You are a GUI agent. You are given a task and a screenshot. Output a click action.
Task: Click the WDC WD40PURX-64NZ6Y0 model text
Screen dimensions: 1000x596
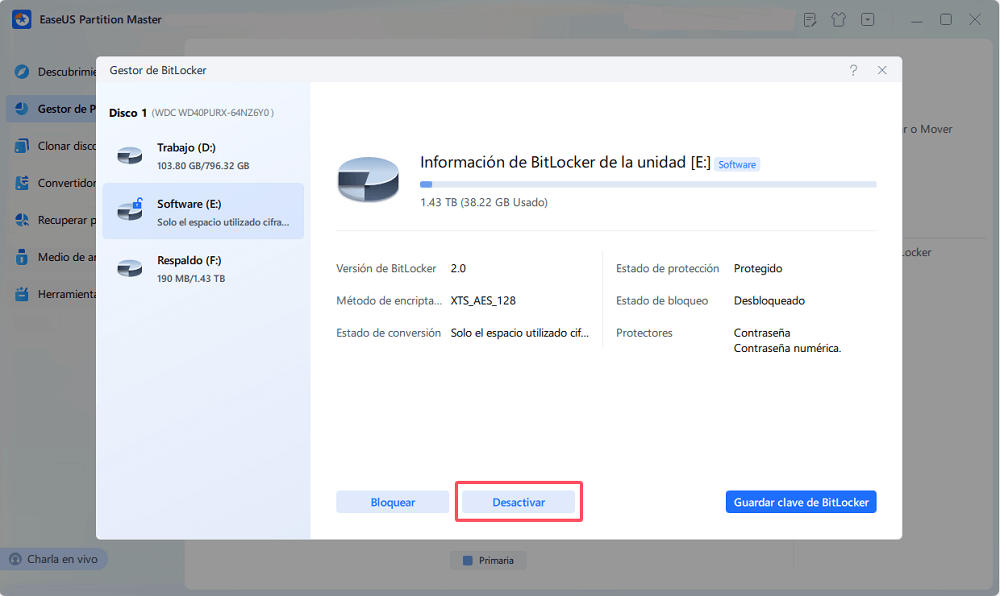(212, 113)
